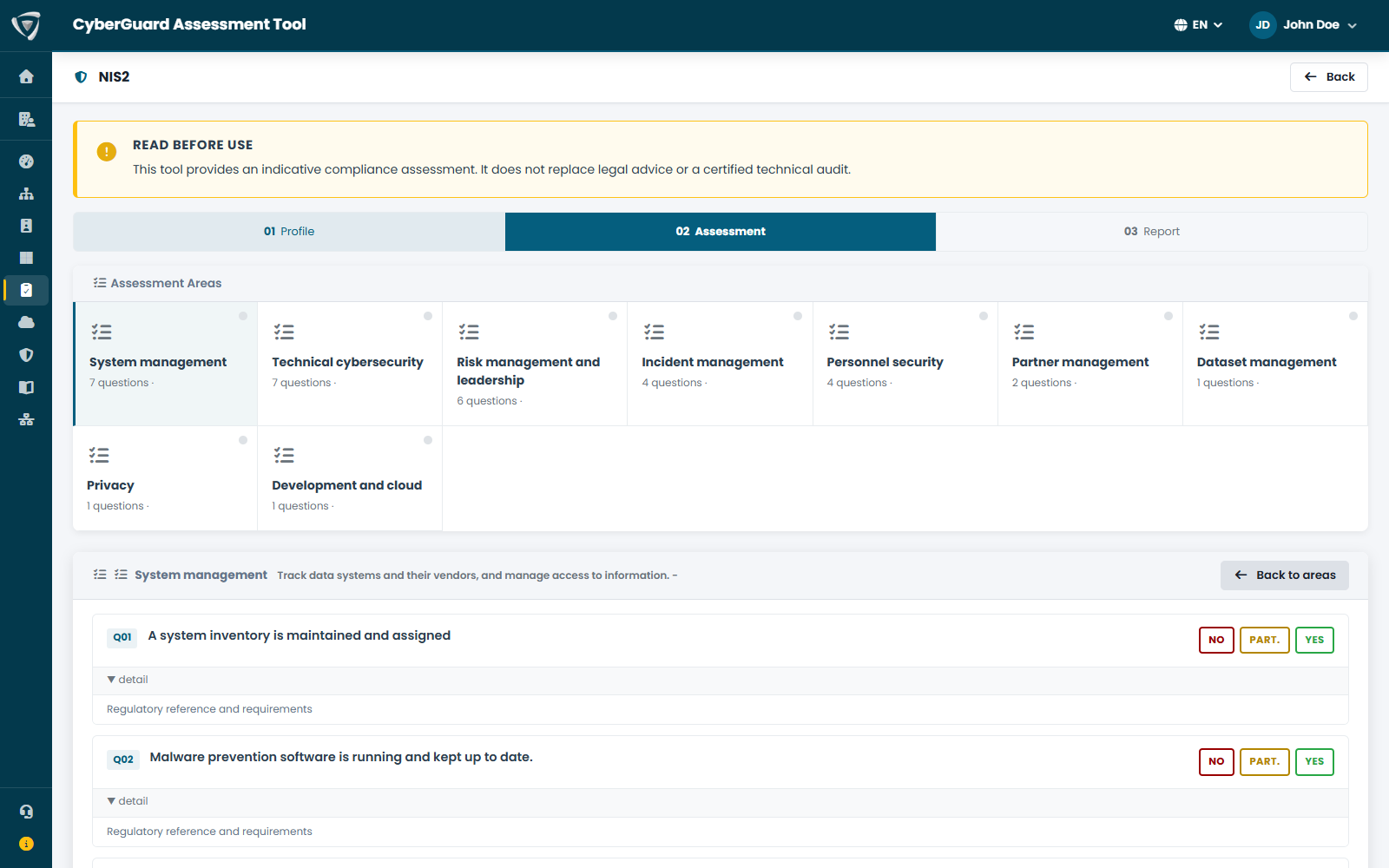1389x868 pixels.
Task: Go to the 03 Report step
Action: (x=1152, y=232)
